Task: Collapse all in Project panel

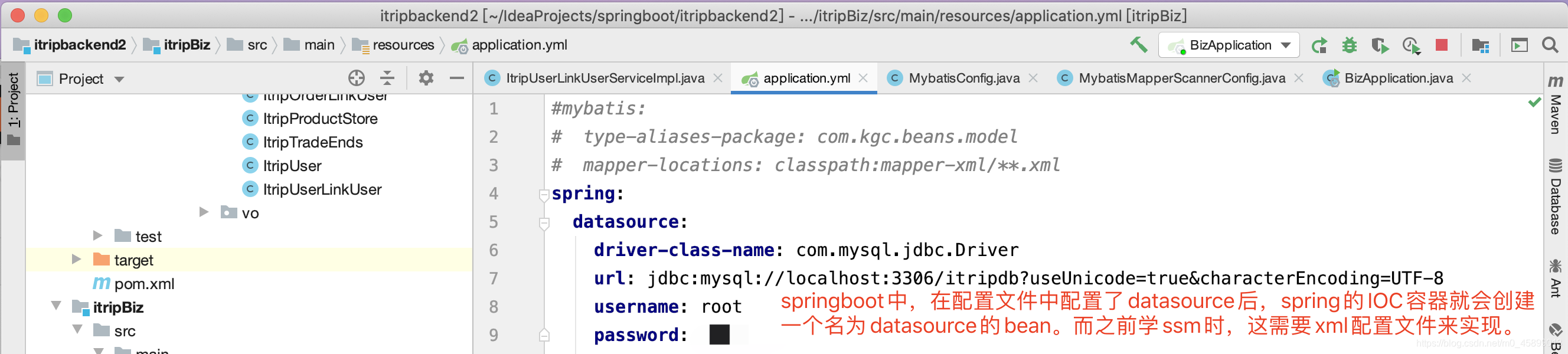Action: 387,78
